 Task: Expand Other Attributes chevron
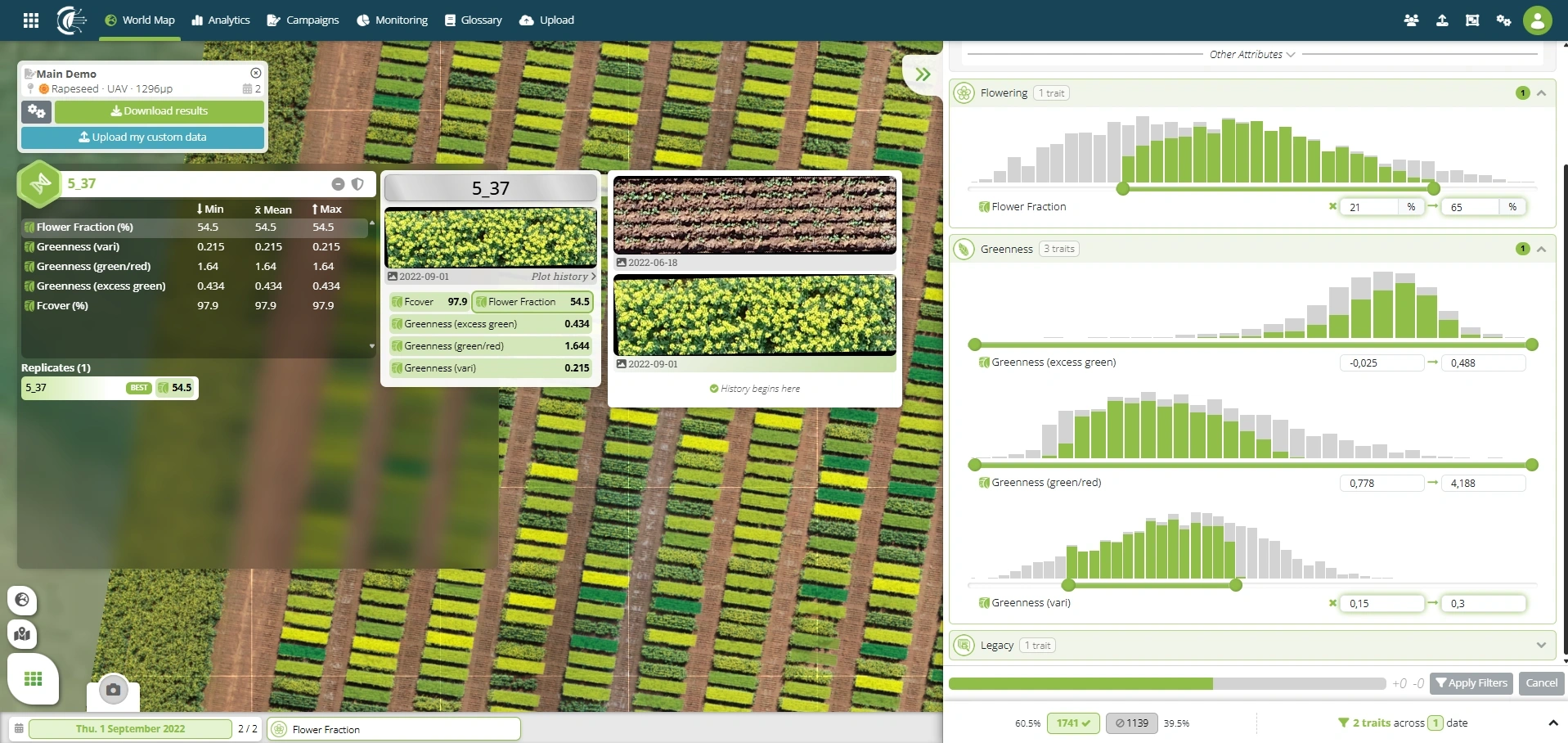(1291, 55)
